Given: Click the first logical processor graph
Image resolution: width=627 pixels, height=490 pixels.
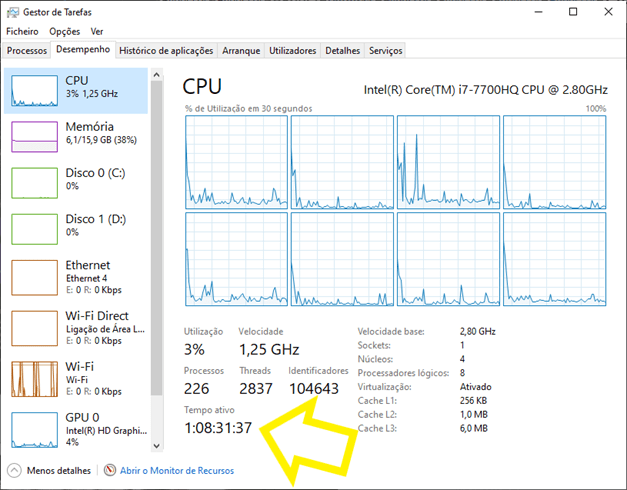Looking at the screenshot, I should click(235, 161).
